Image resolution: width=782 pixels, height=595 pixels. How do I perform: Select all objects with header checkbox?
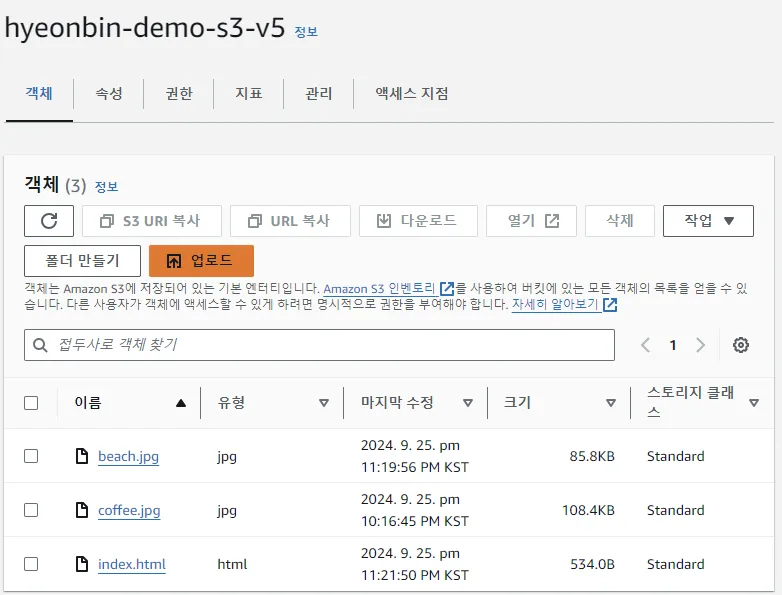[x=31, y=402]
